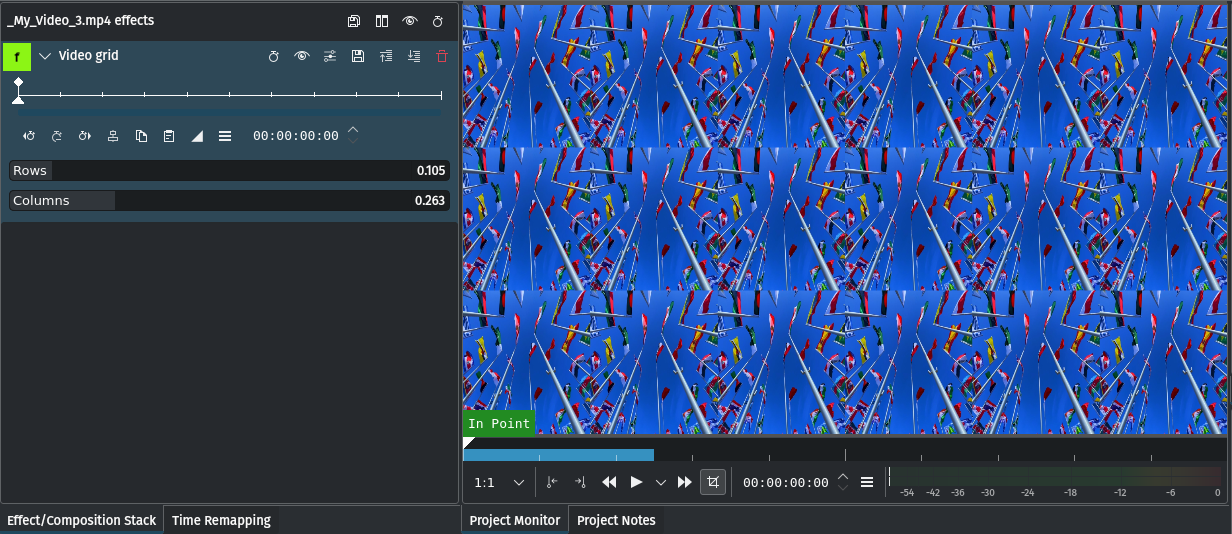Toggle Video grid effect visibility eye
This screenshot has width=1232, height=534.
pyautogui.click(x=302, y=57)
